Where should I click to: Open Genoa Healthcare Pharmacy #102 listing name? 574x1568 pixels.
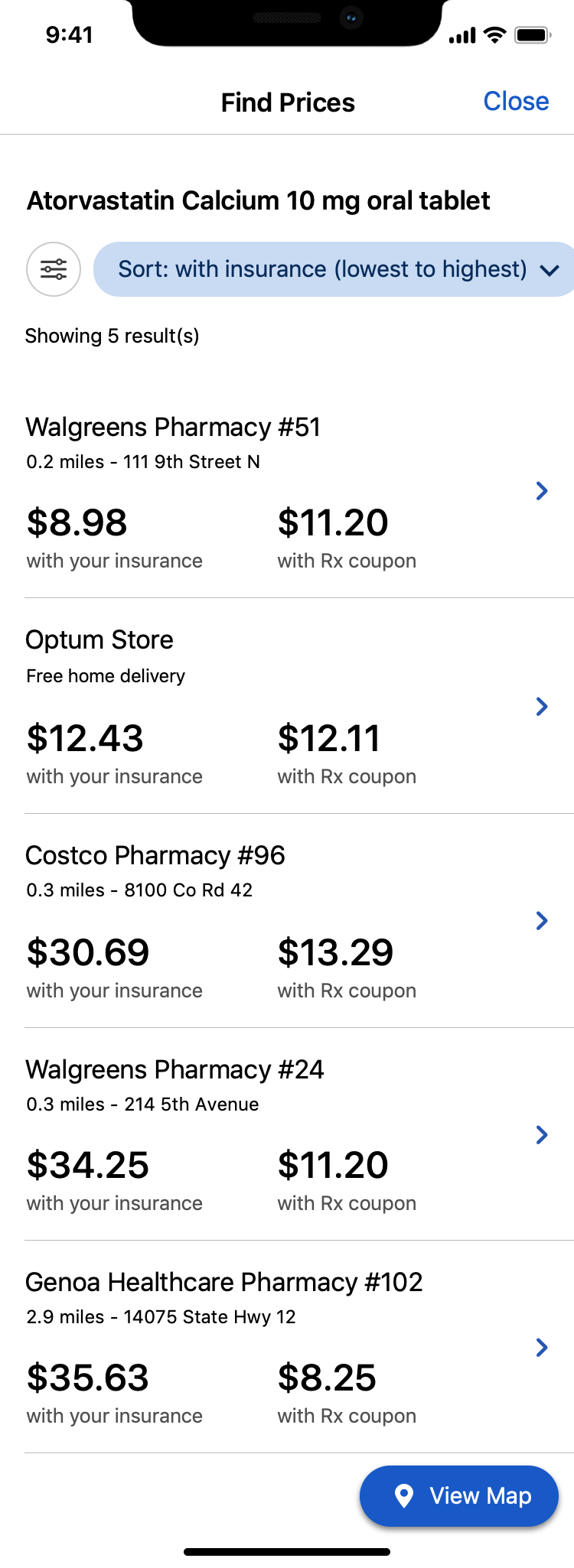[223, 1282]
